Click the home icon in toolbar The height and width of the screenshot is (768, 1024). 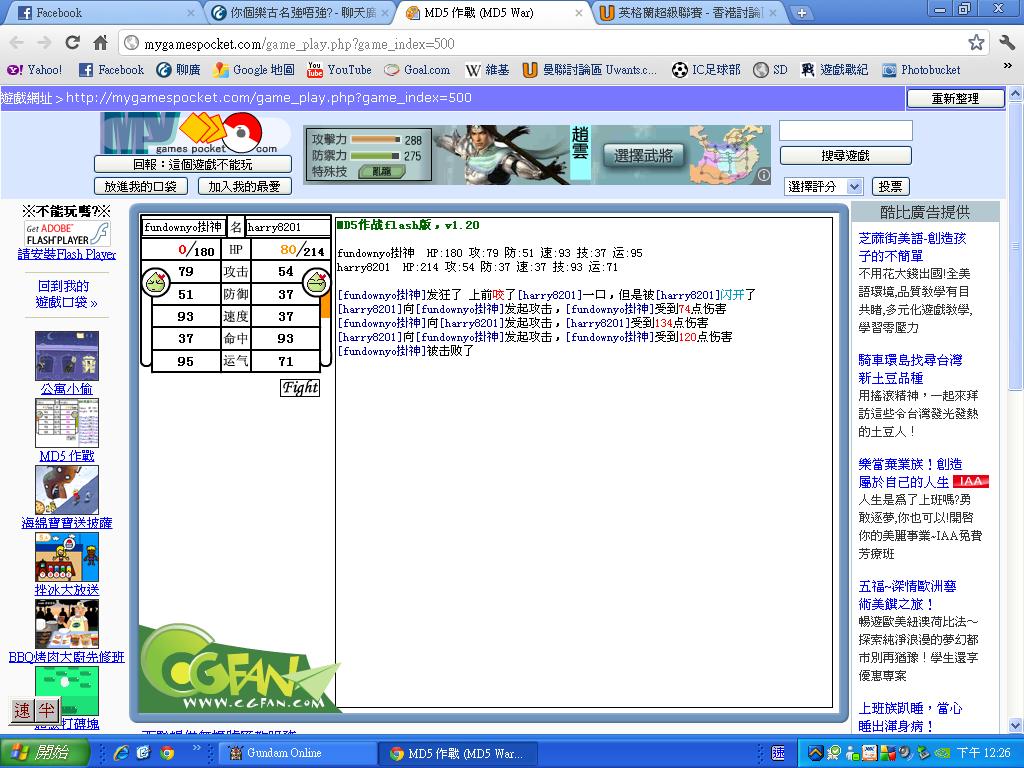click(x=100, y=43)
